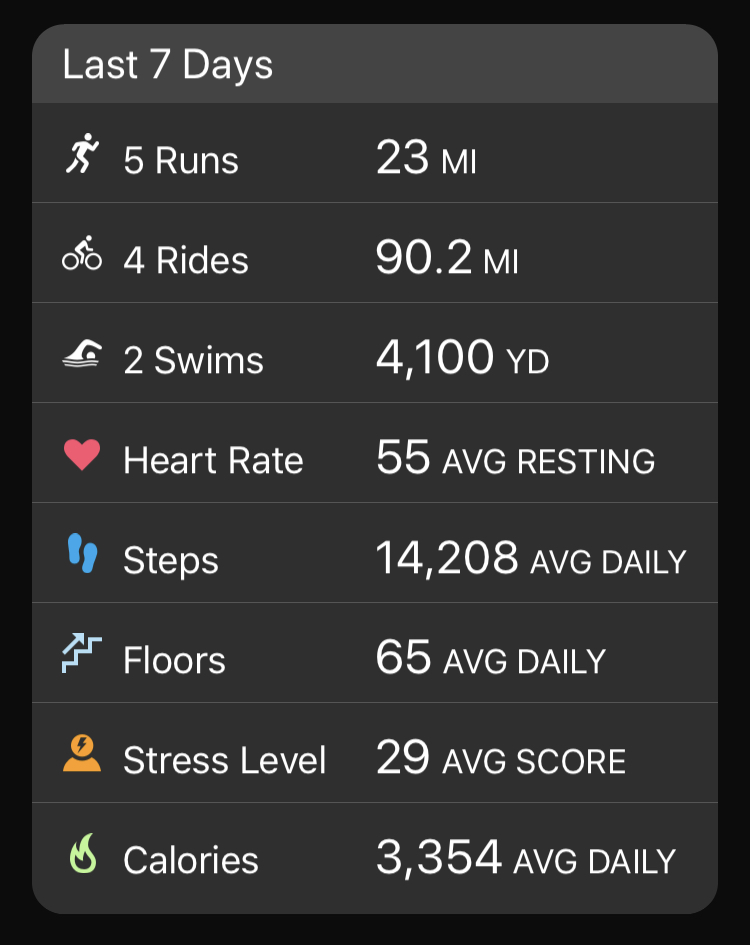Open the Last 7 Days header
This screenshot has width=750, height=945.
(x=167, y=66)
